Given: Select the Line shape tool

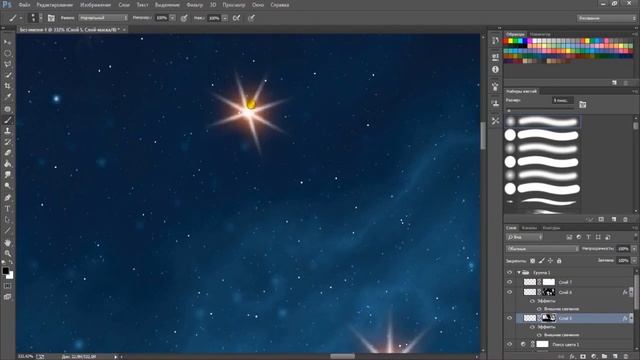Looking at the screenshot, I should (7, 231).
